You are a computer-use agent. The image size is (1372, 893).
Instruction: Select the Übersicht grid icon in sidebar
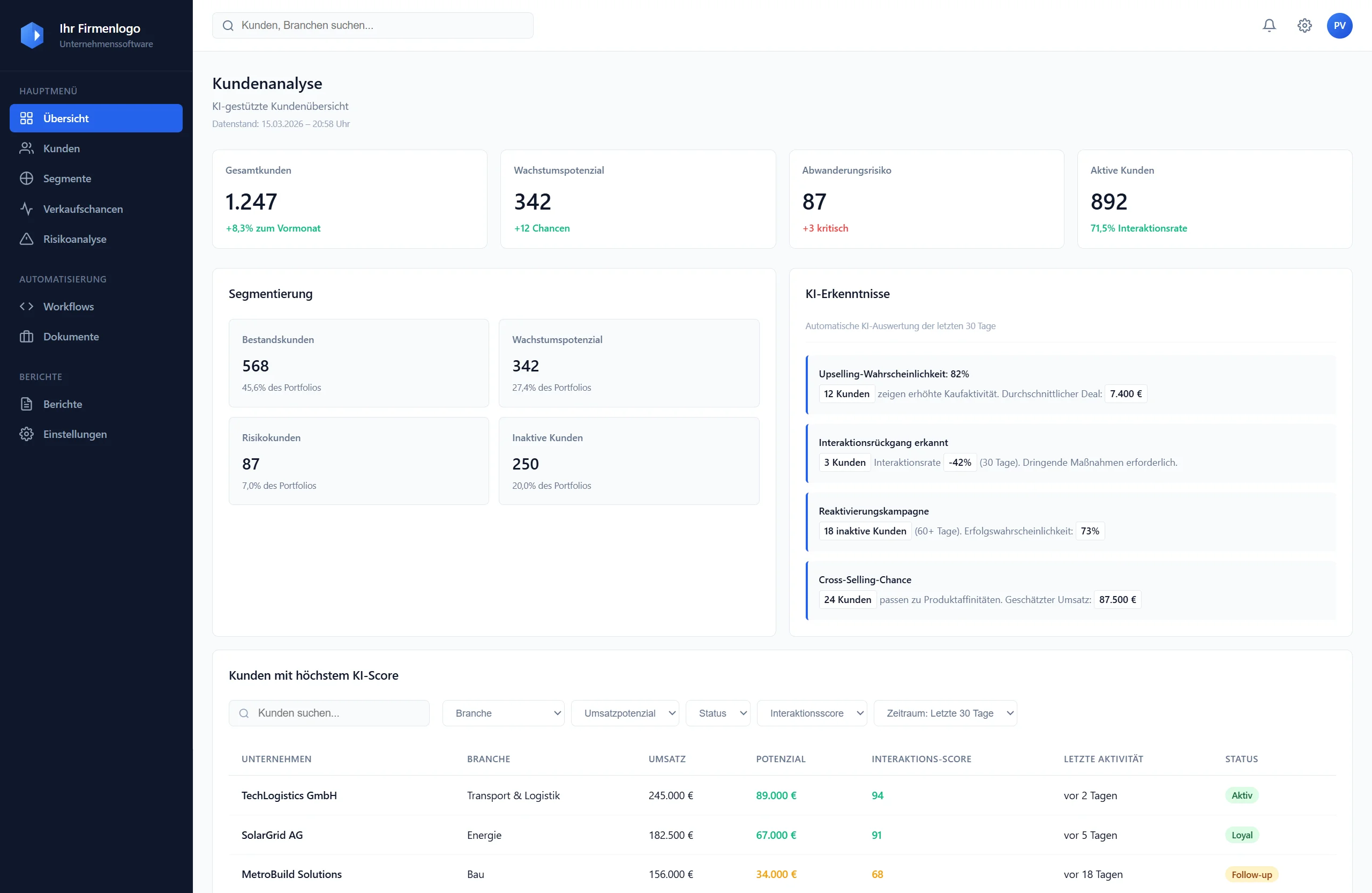pos(27,118)
